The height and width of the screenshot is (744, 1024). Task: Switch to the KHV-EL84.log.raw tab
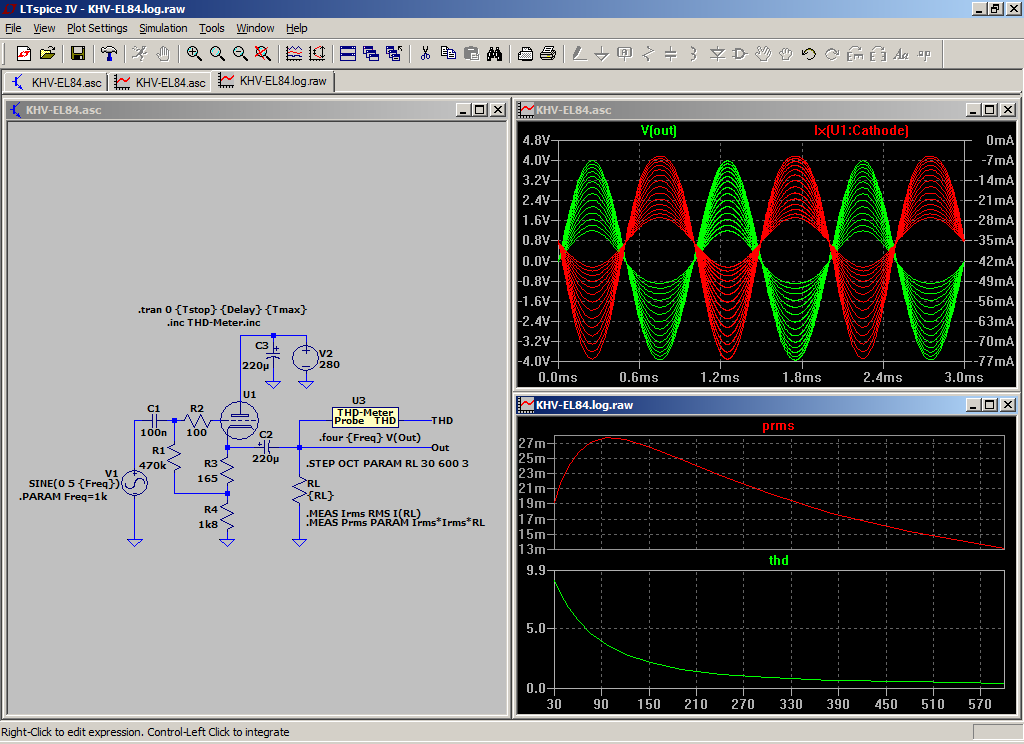coord(273,82)
